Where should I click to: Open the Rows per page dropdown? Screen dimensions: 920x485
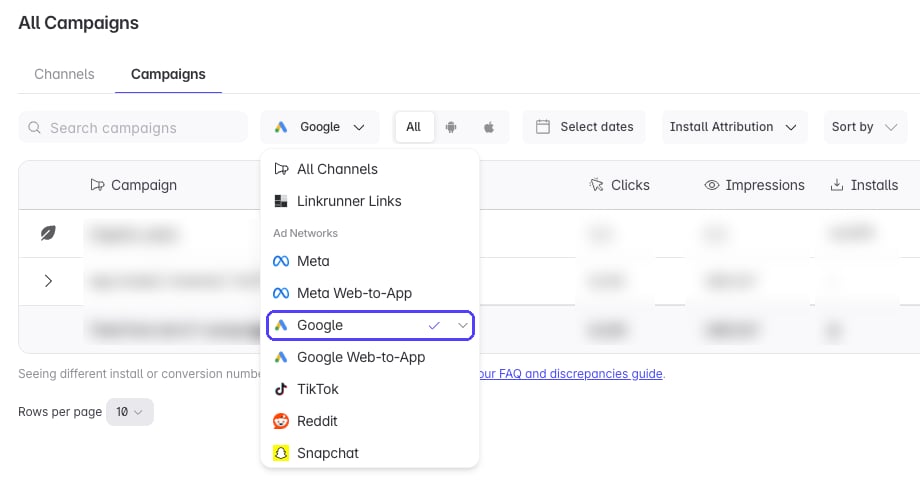click(130, 412)
